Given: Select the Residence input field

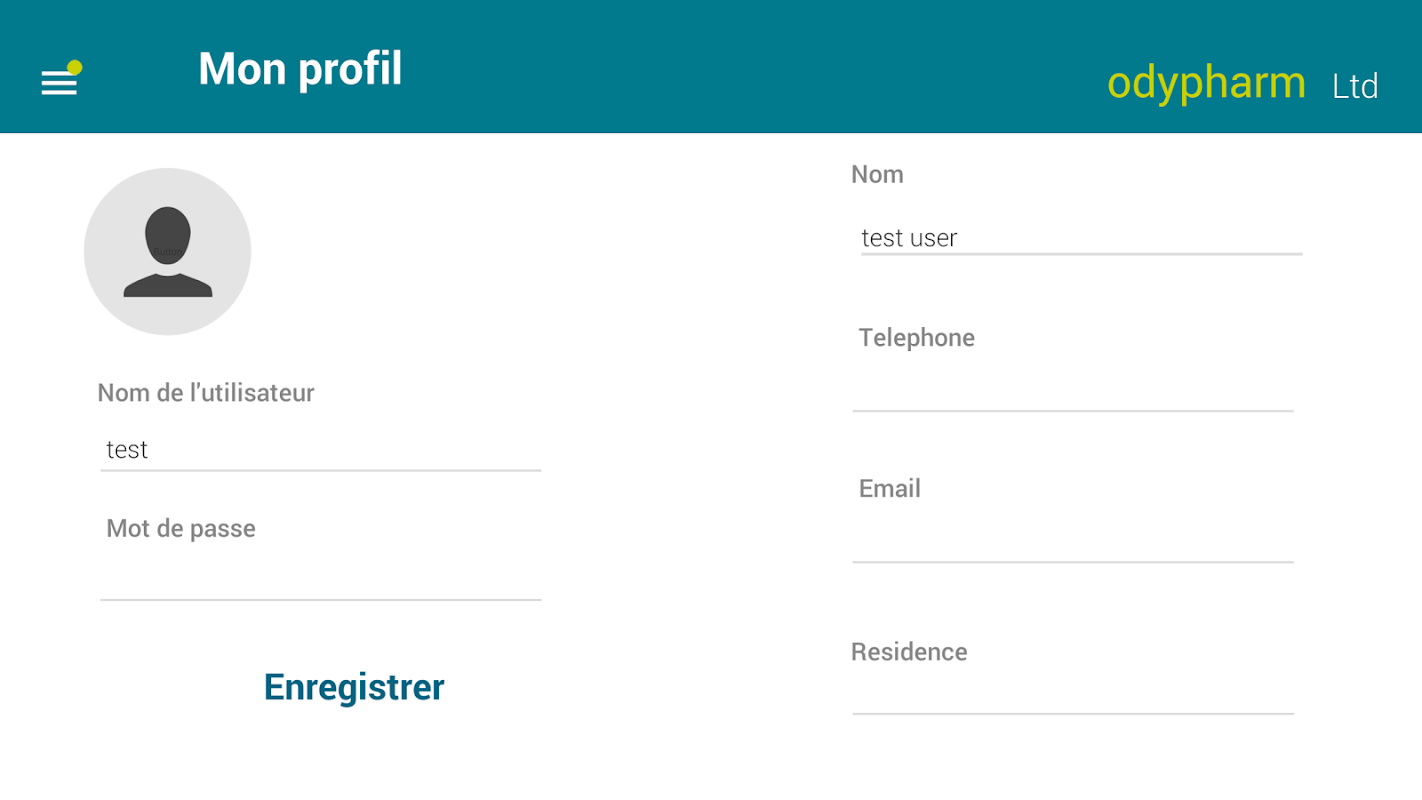Looking at the screenshot, I should click(x=1072, y=694).
